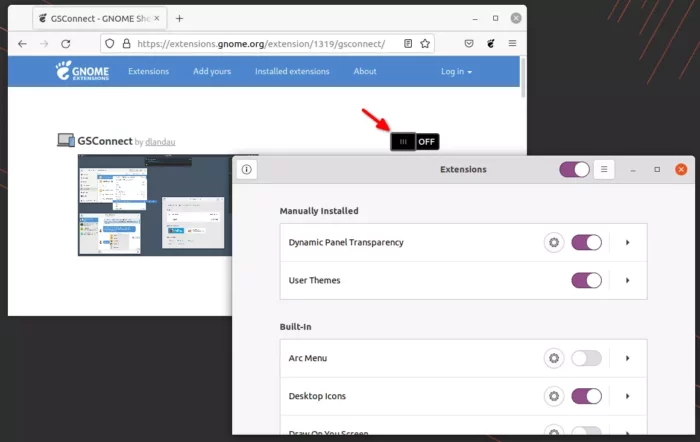This screenshot has width=700, height=442.
Task: Open author dlandau profile link
Action: coord(160,142)
